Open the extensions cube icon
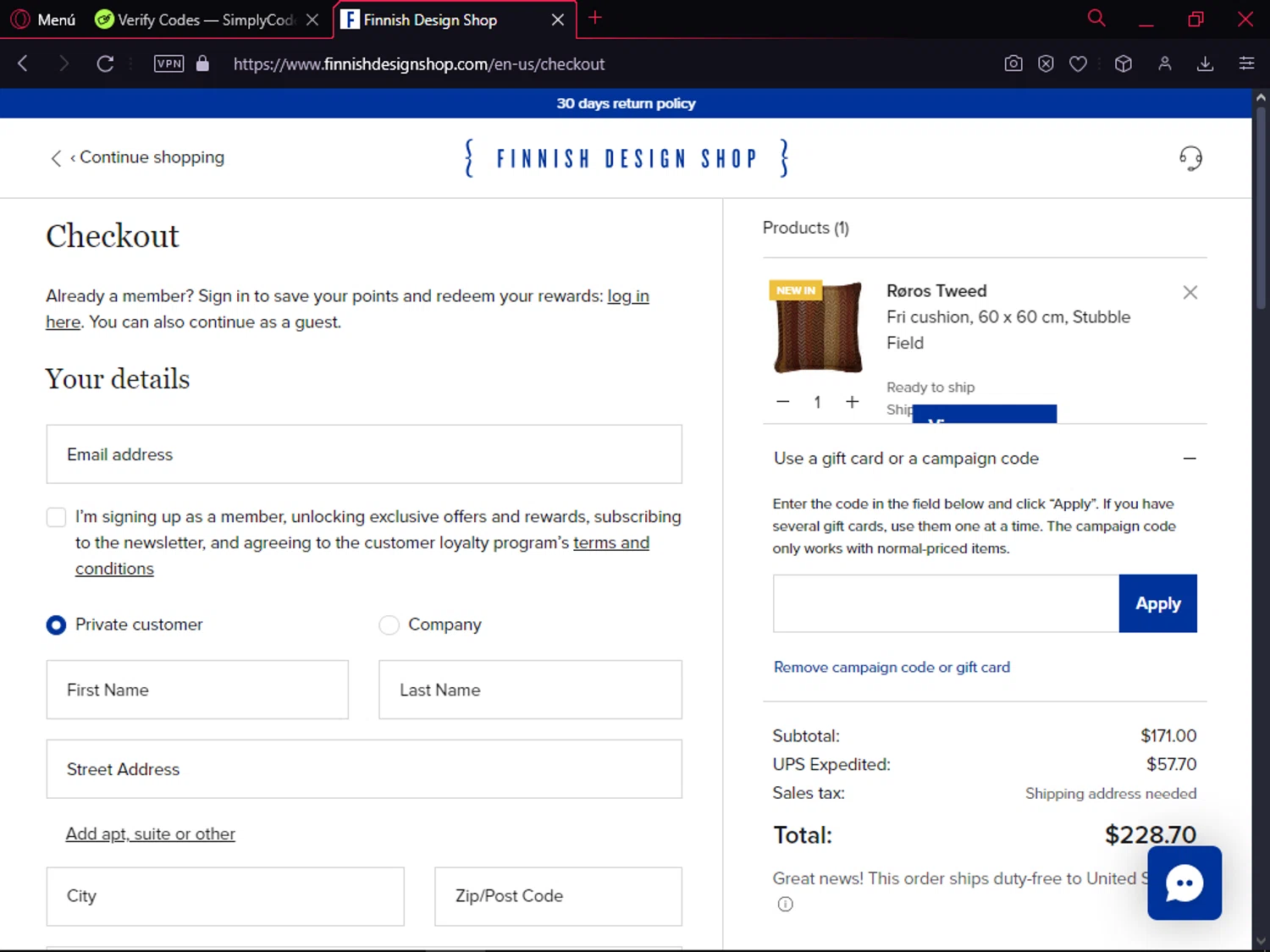Image resolution: width=1270 pixels, height=952 pixels. coord(1124,63)
